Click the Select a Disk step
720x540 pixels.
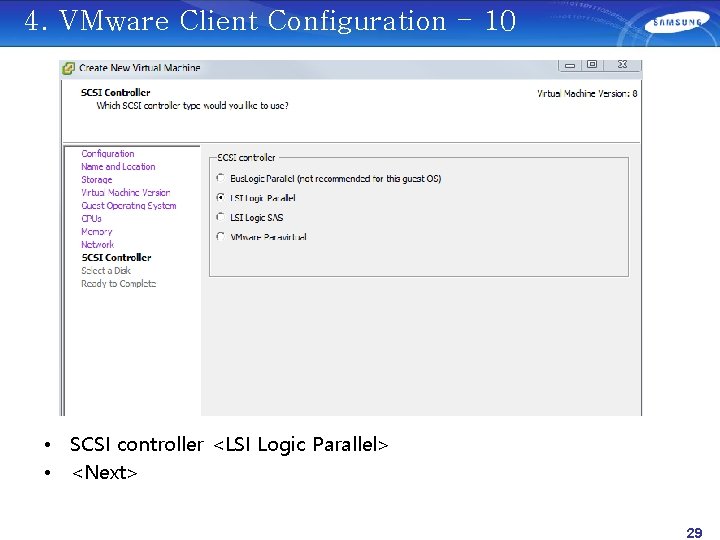coord(106,270)
